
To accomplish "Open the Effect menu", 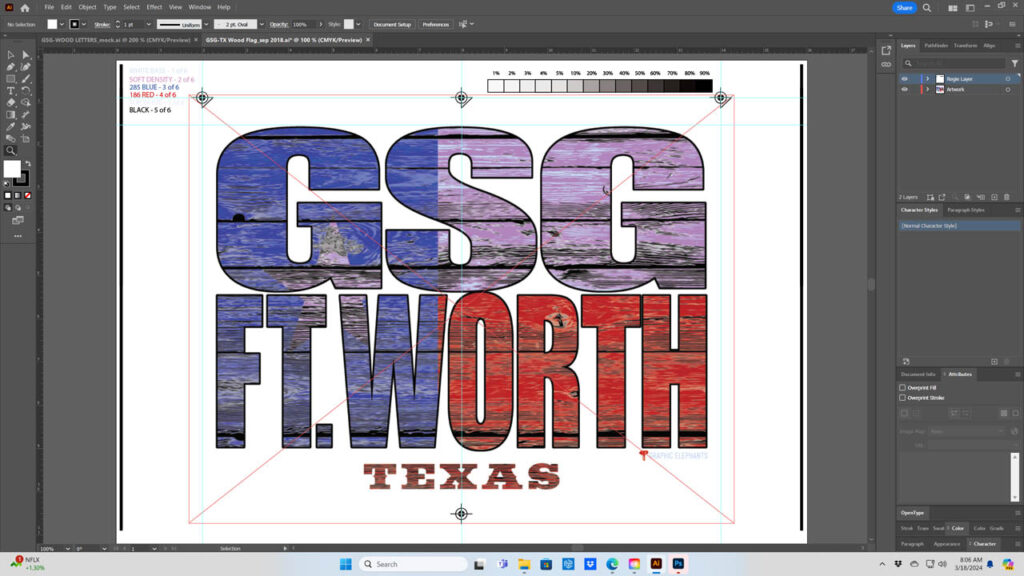I will point(154,7).
